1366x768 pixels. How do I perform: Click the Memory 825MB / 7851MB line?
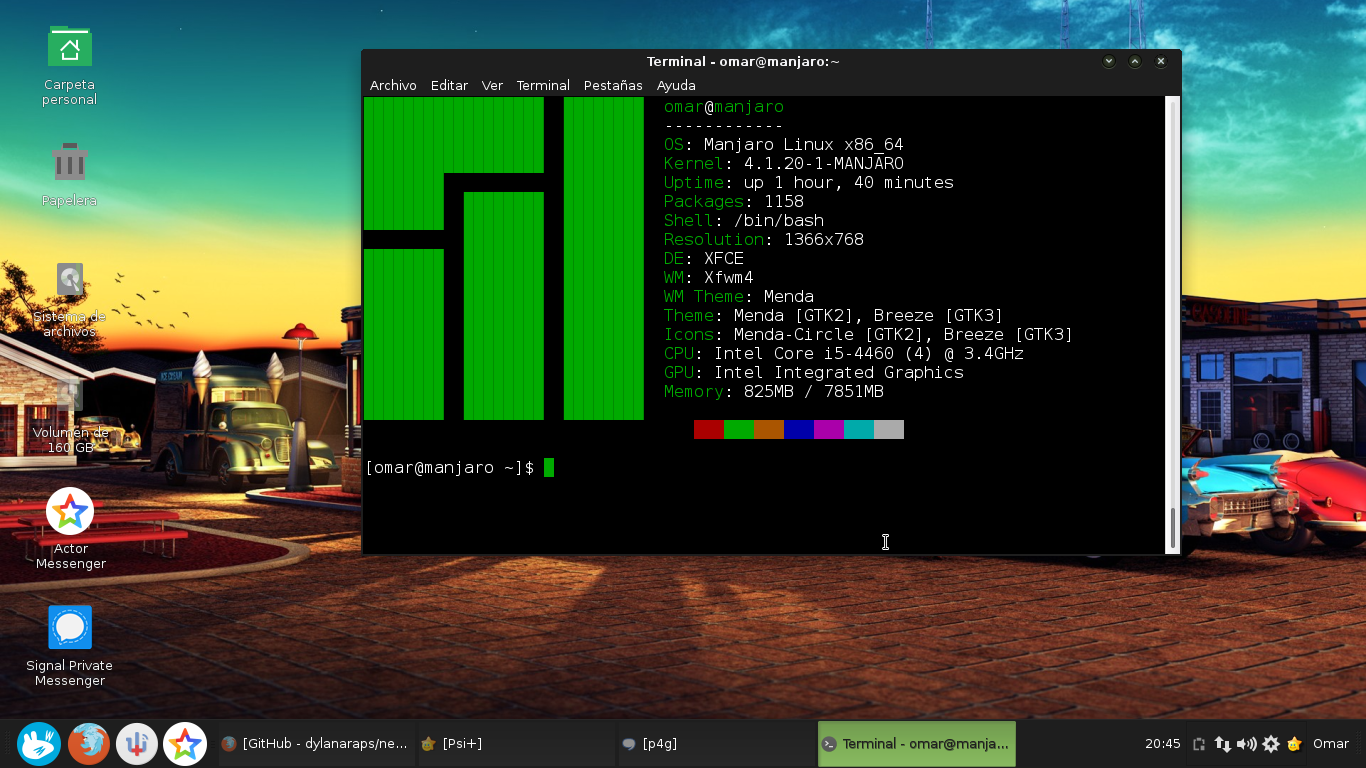click(774, 391)
